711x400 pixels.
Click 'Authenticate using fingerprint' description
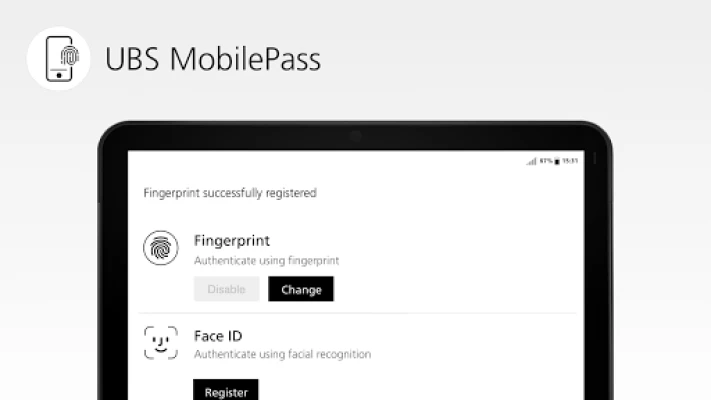click(267, 260)
